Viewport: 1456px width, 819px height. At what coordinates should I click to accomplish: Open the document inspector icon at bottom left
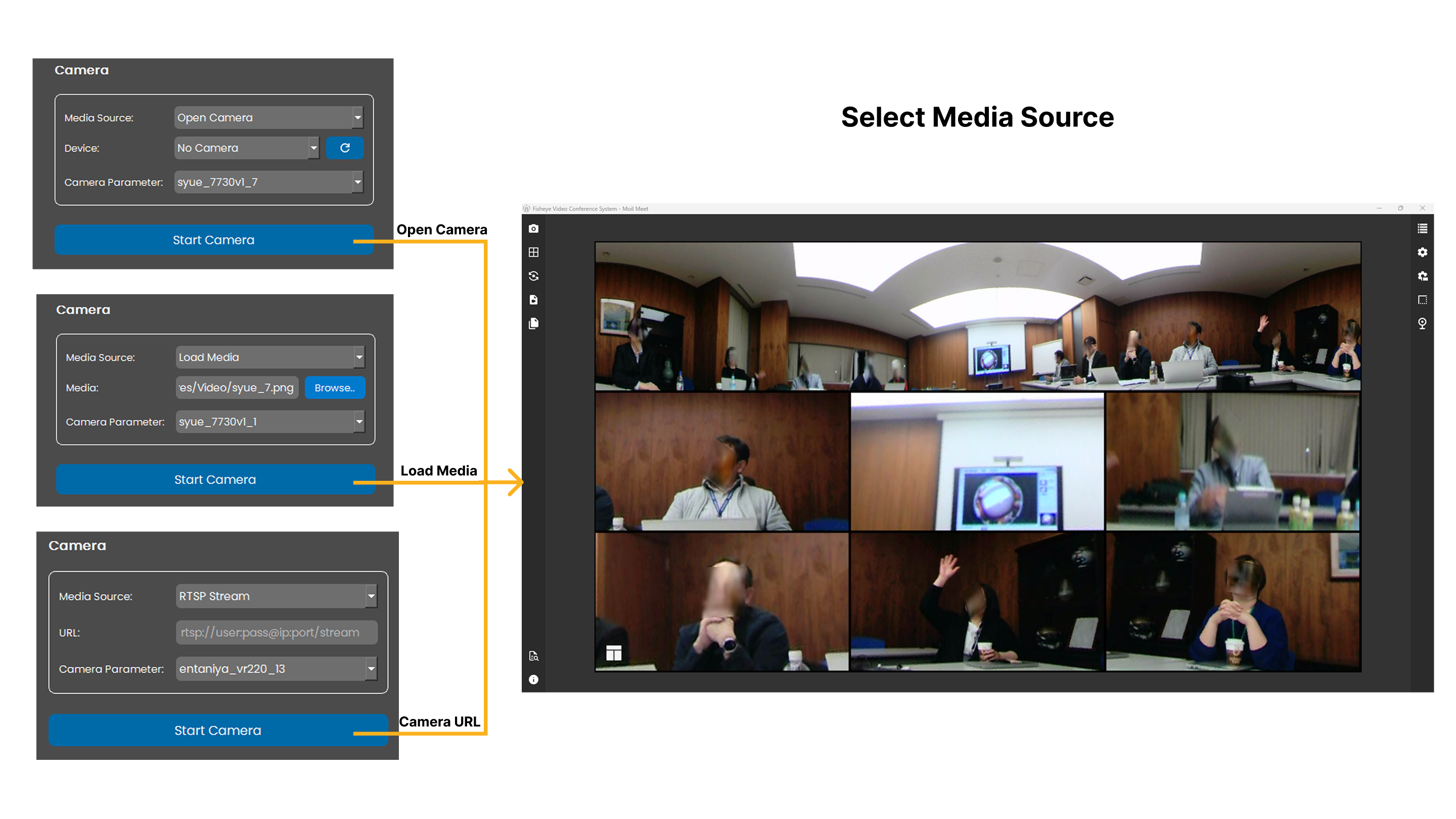coord(533,656)
